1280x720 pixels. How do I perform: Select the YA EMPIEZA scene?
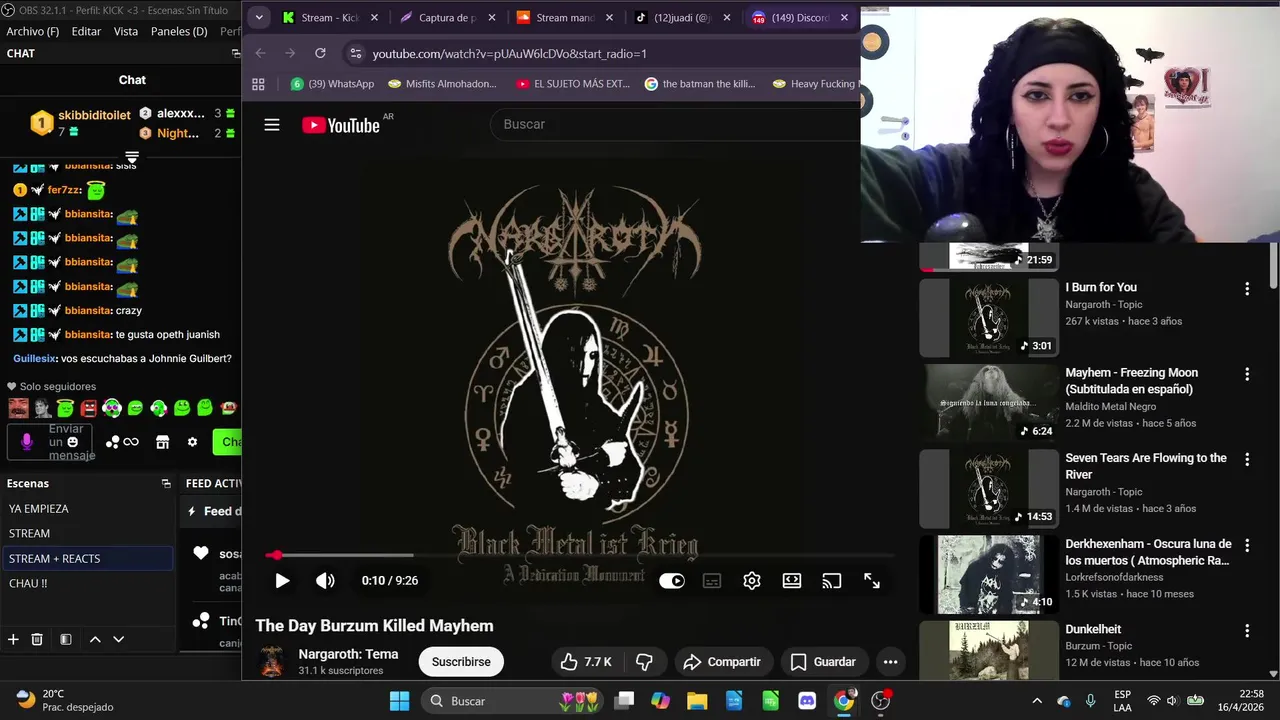88,509
